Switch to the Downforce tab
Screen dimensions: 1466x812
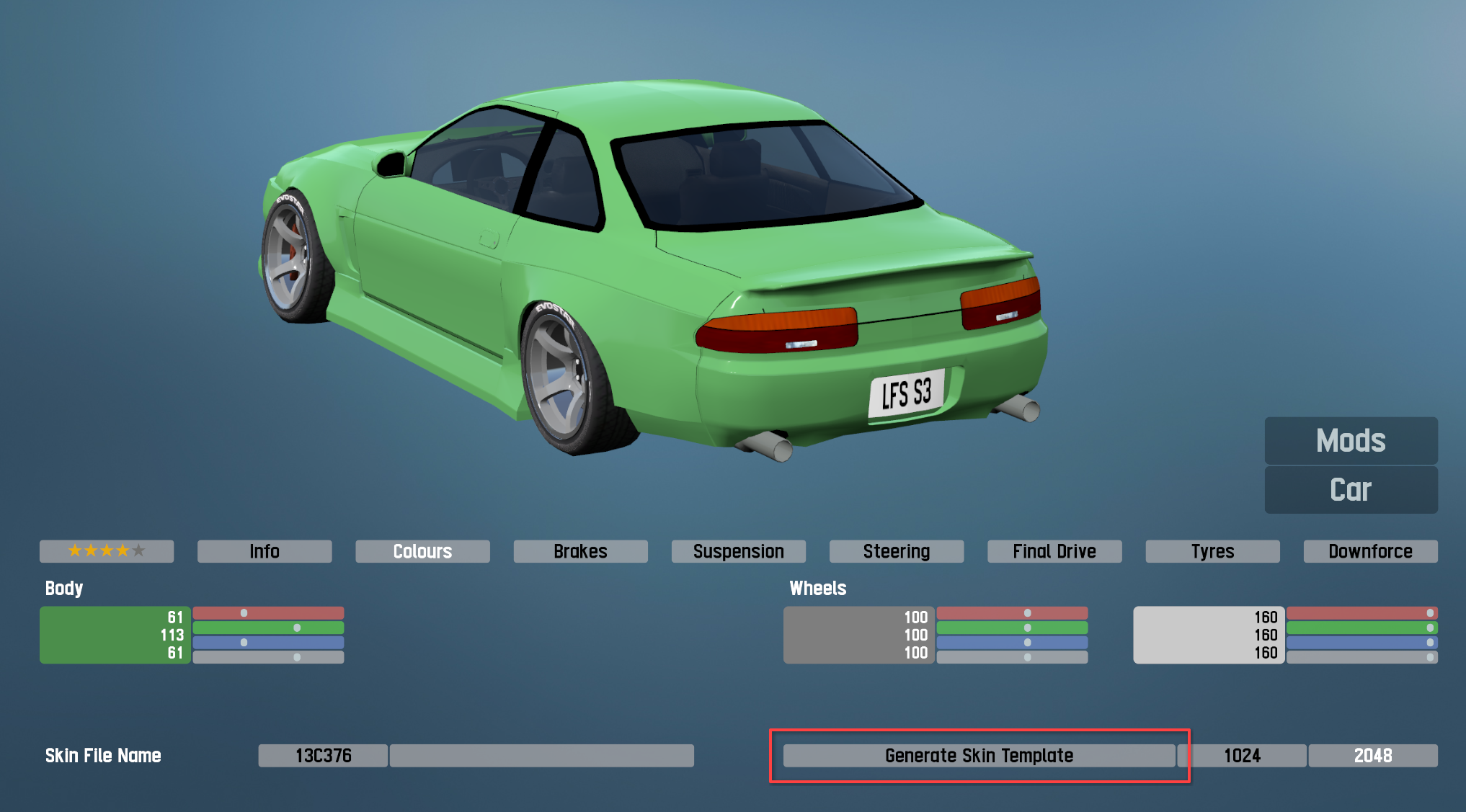coord(1370,551)
